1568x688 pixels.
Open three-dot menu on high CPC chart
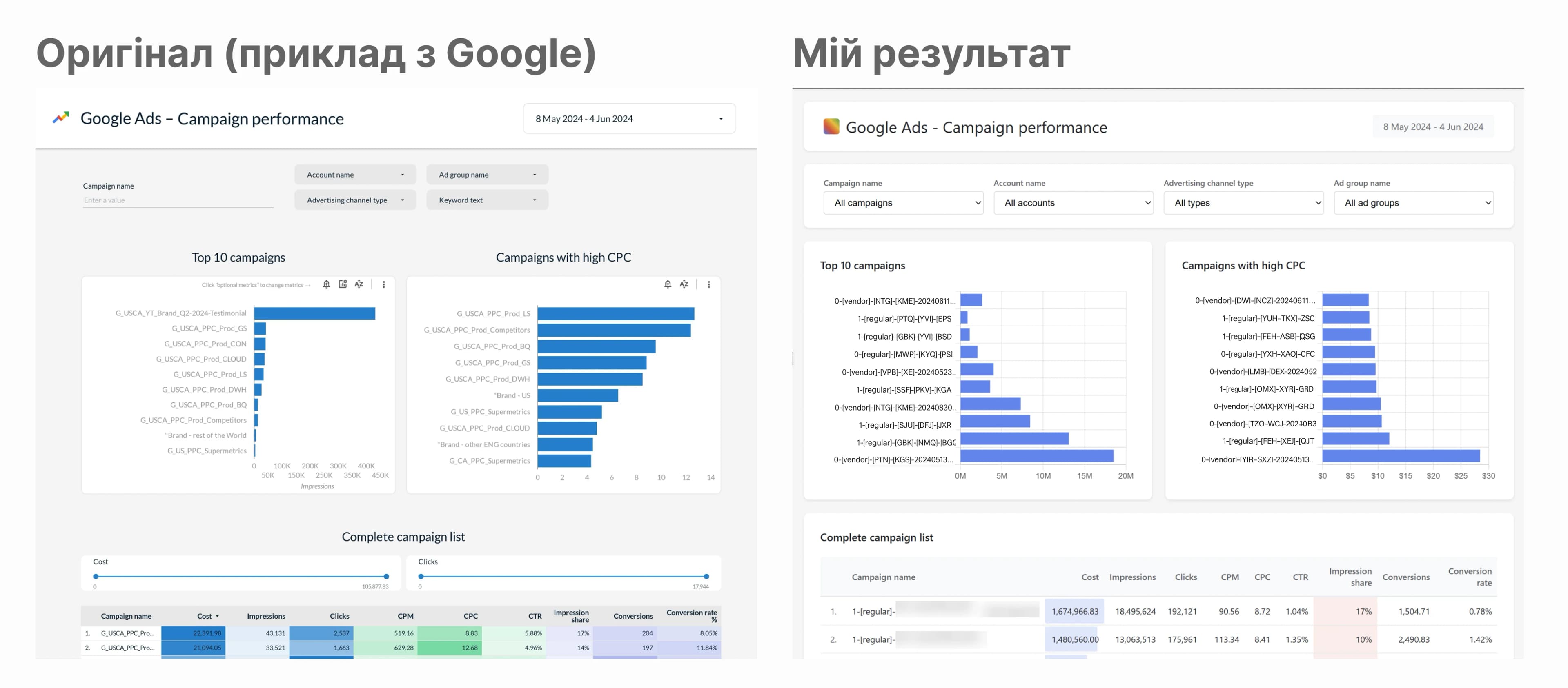click(x=708, y=284)
